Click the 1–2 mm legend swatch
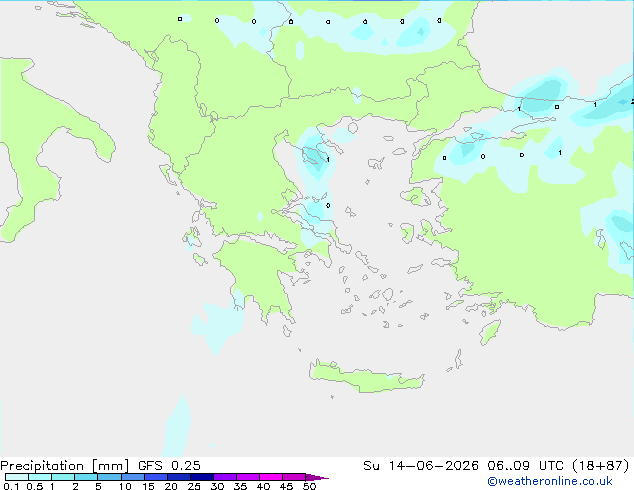The width and height of the screenshot is (634, 490). (63, 477)
